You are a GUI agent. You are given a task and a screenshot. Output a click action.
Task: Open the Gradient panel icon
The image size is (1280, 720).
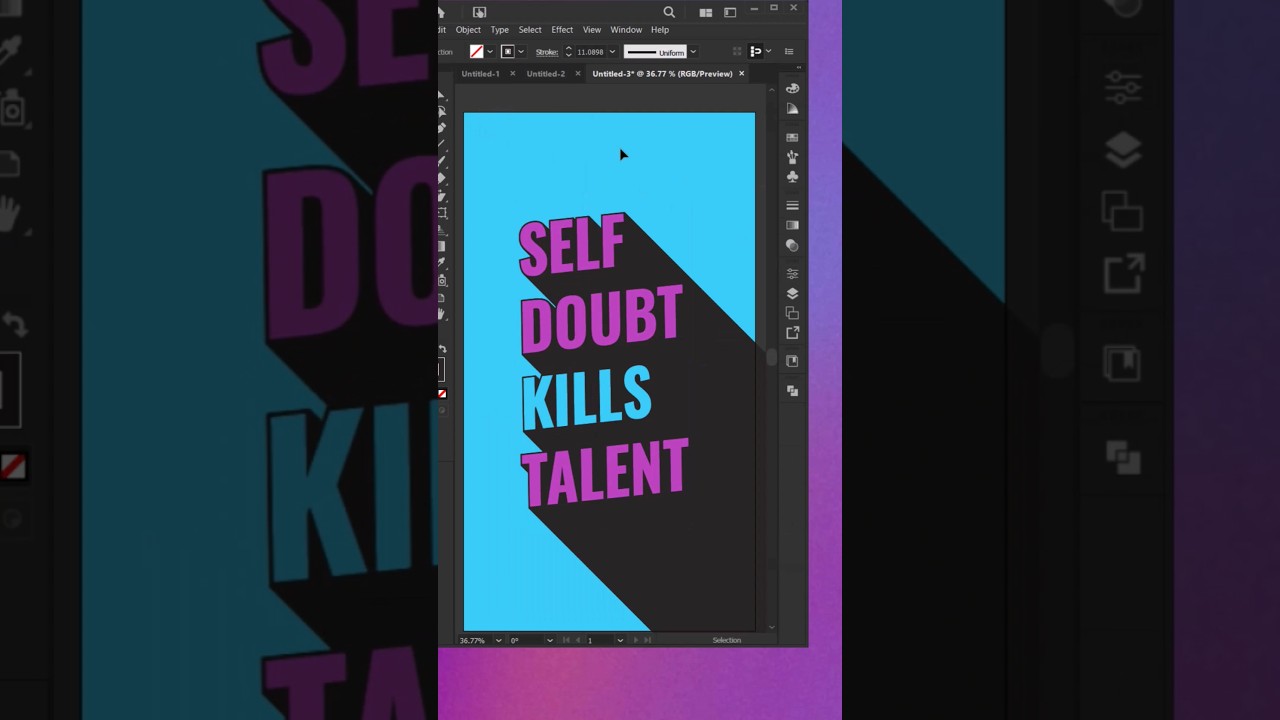pyautogui.click(x=793, y=225)
